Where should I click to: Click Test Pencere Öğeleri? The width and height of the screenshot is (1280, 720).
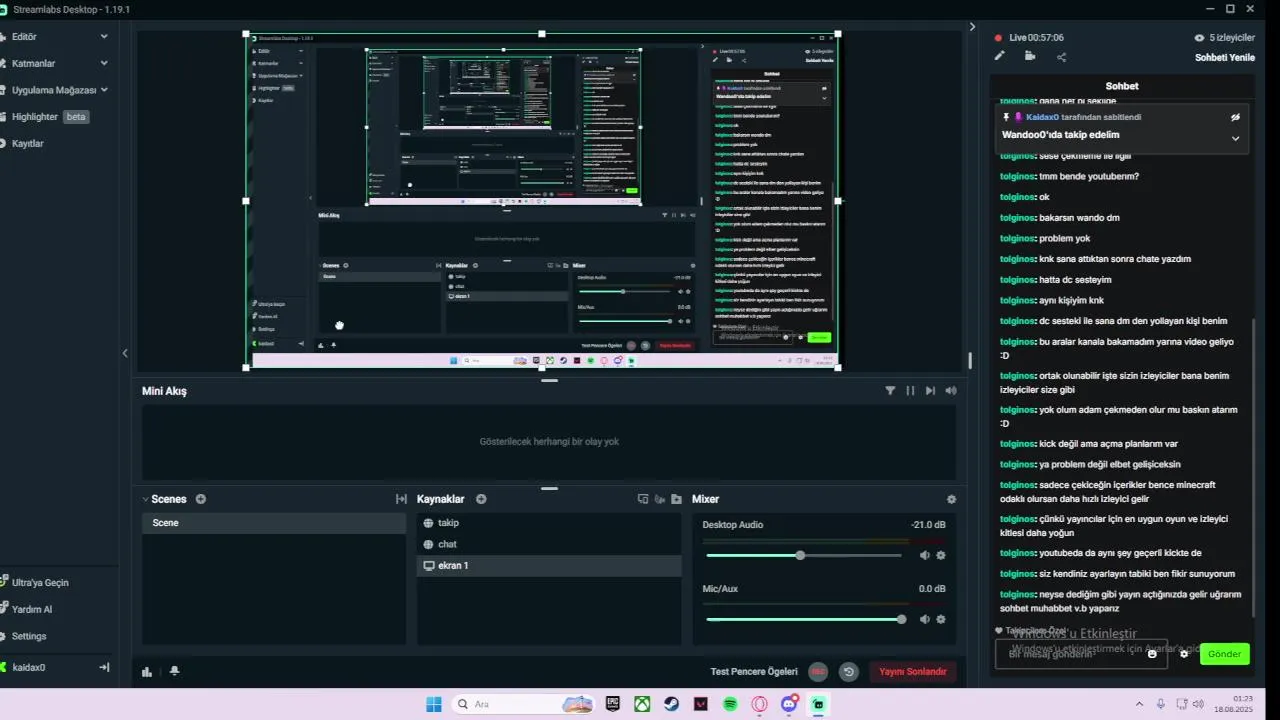[754, 672]
